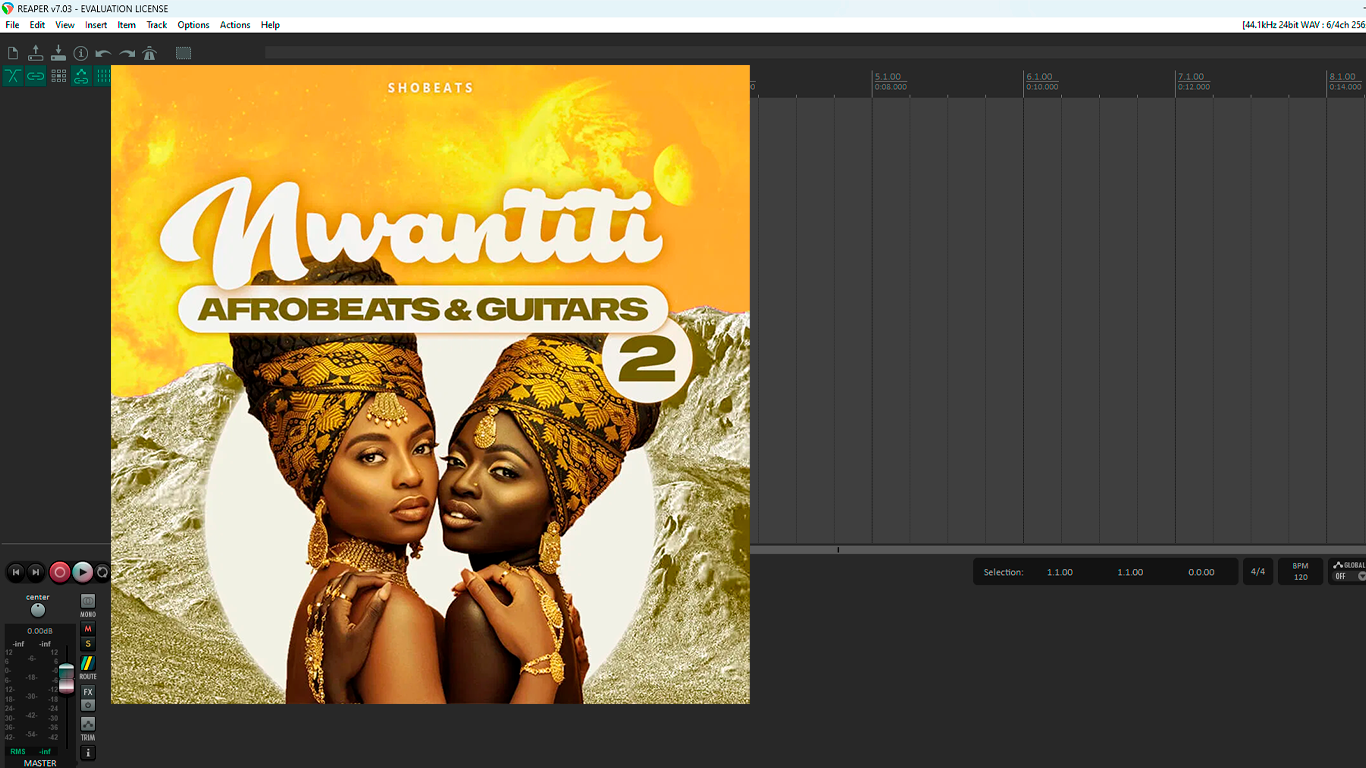This screenshot has height=768, width=1366.
Task: Click selection length field 0.0.00
Action: [1201, 572]
